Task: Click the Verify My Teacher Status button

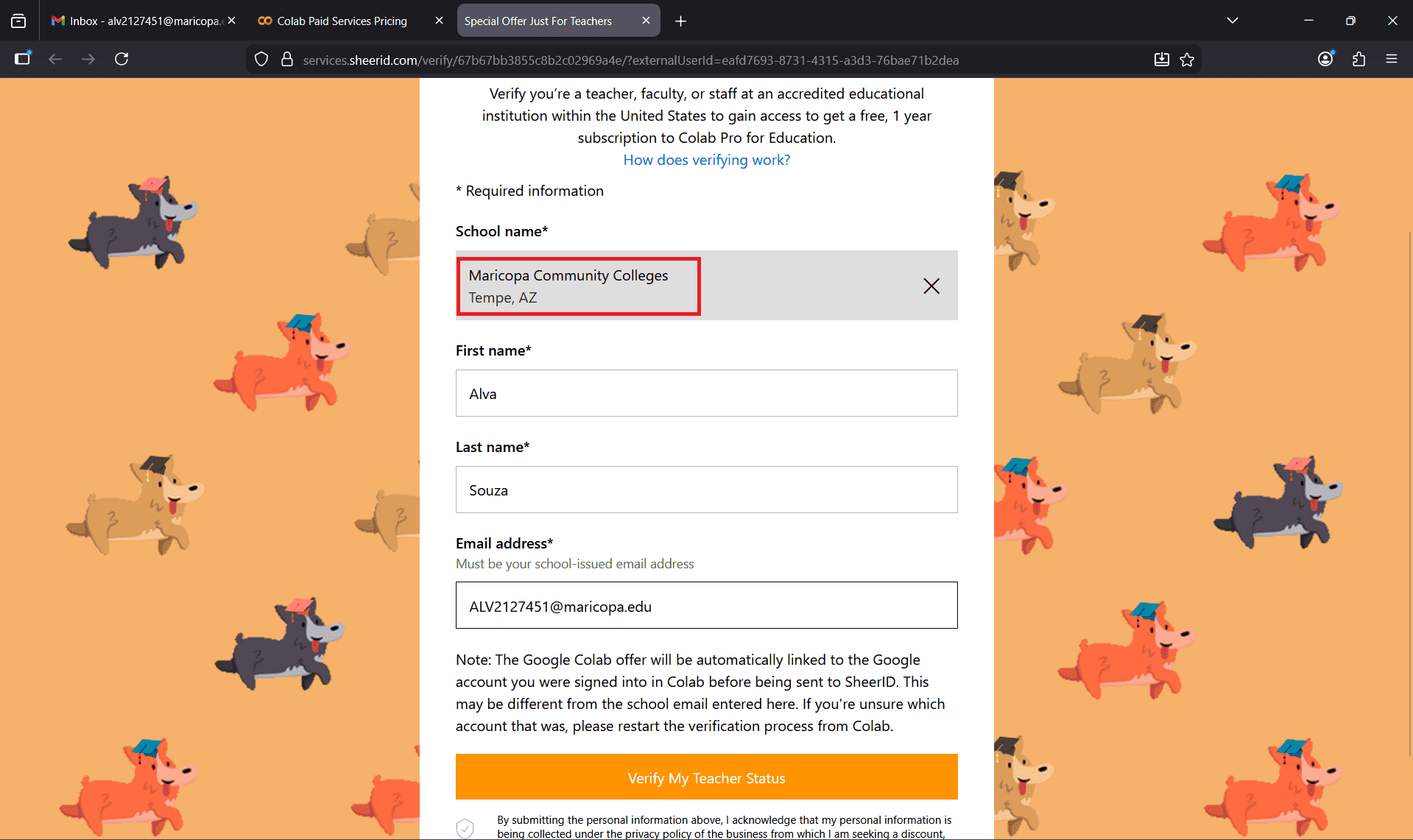Action: 706,777
